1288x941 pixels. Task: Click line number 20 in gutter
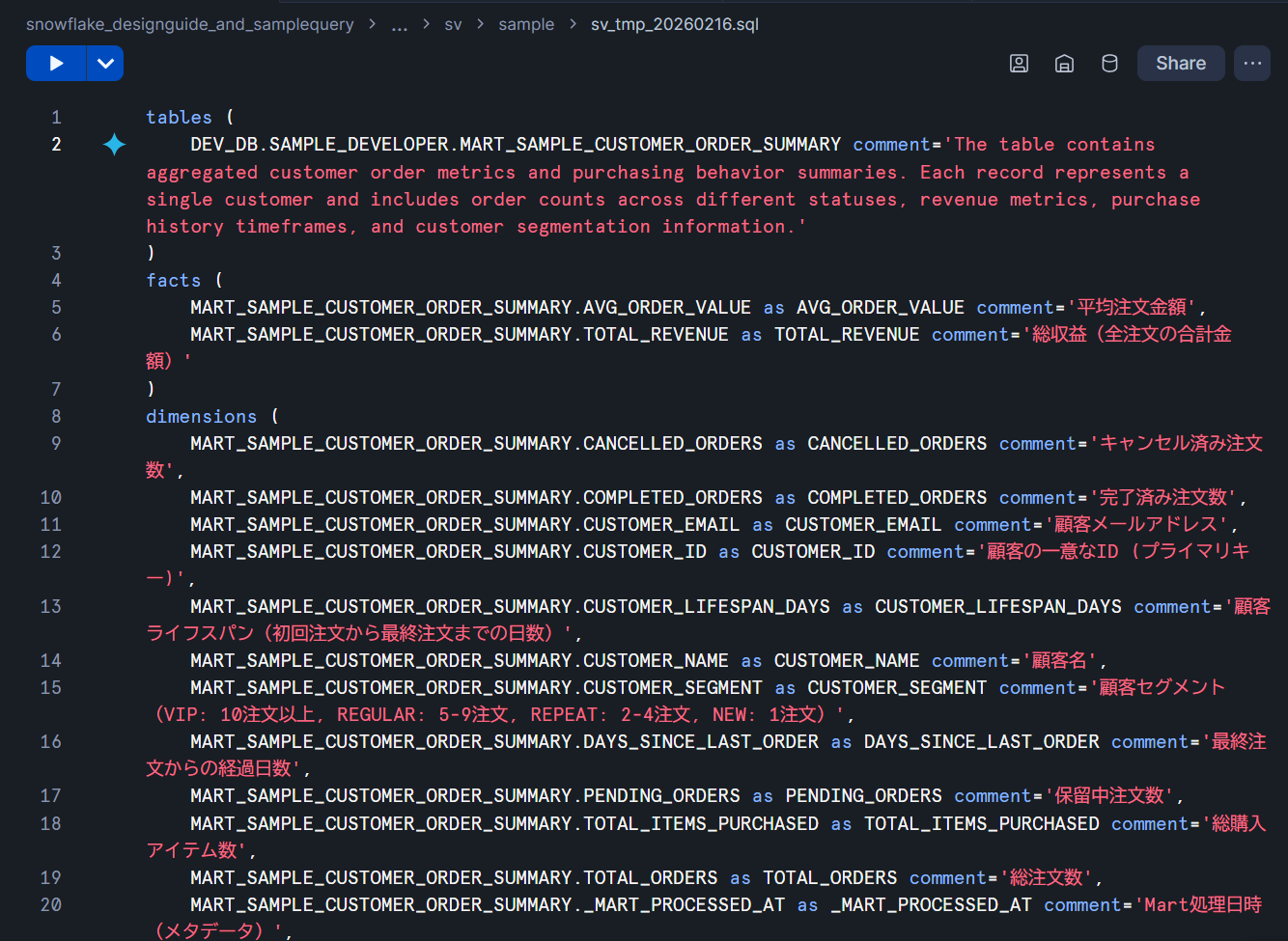(51, 905)
